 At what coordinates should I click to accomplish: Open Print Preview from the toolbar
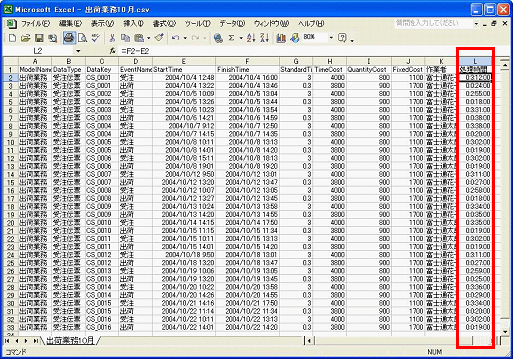tap(82, 38)
